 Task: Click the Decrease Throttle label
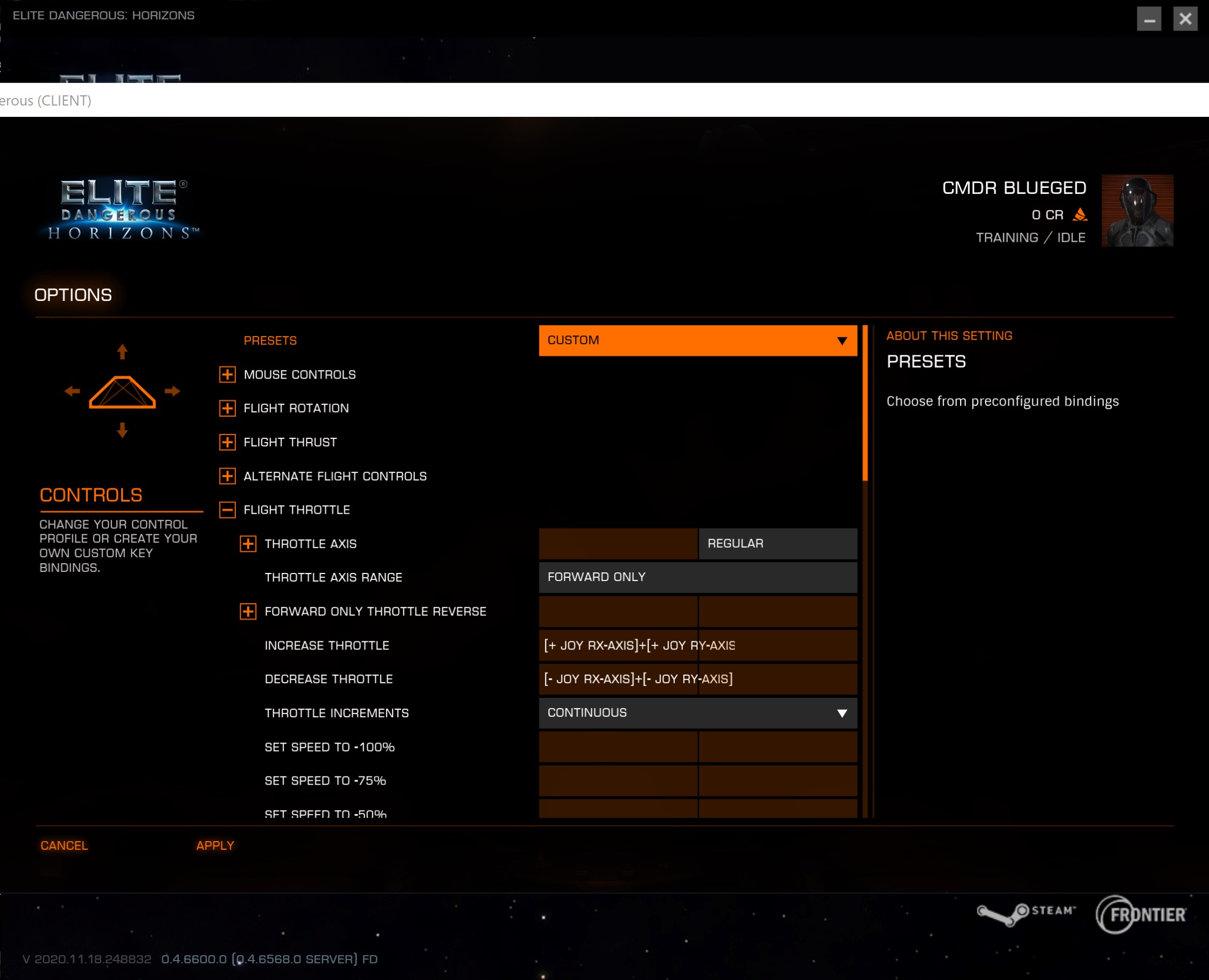tap(329, 679)
